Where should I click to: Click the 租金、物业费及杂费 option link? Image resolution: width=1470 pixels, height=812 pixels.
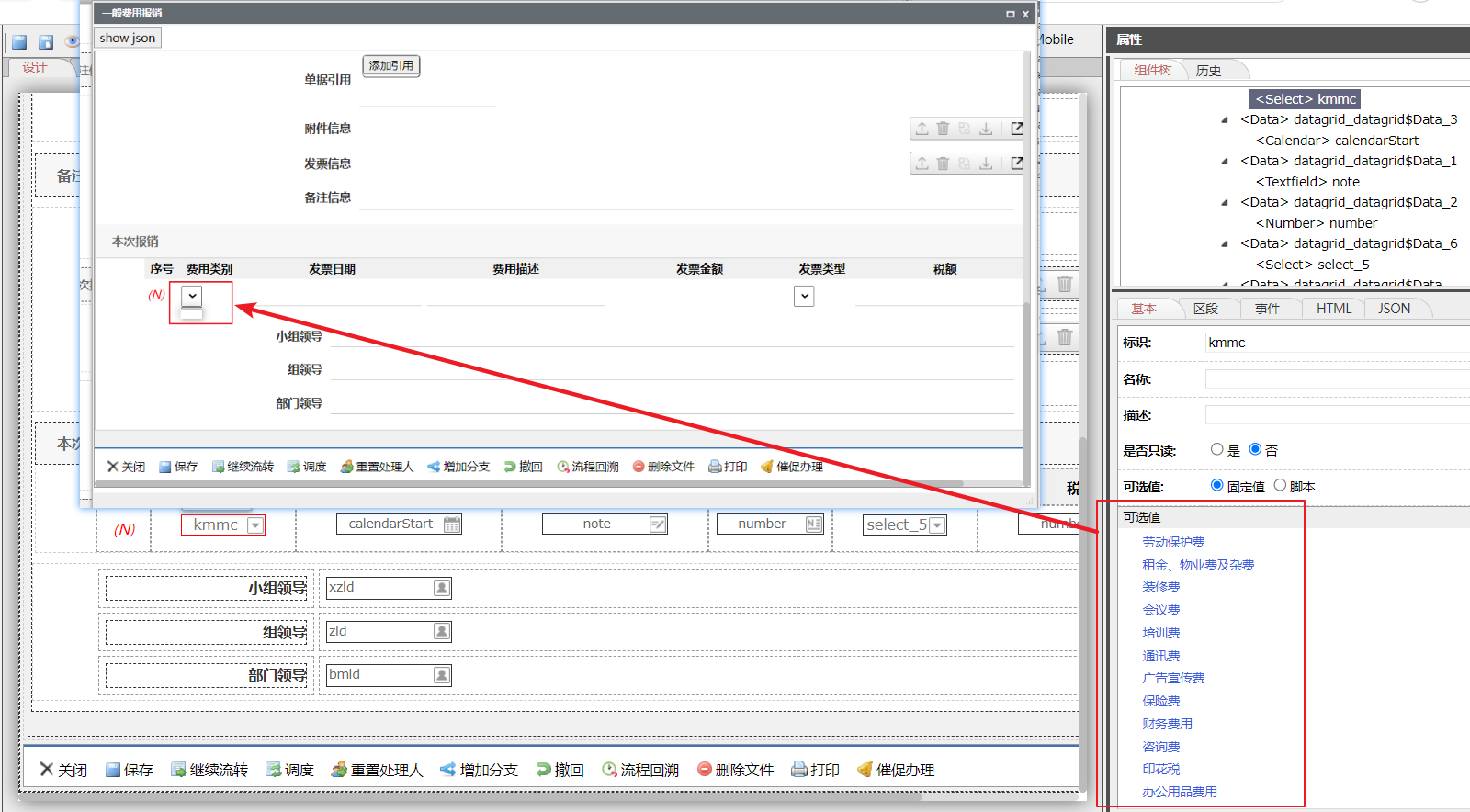coord(1198,565)
